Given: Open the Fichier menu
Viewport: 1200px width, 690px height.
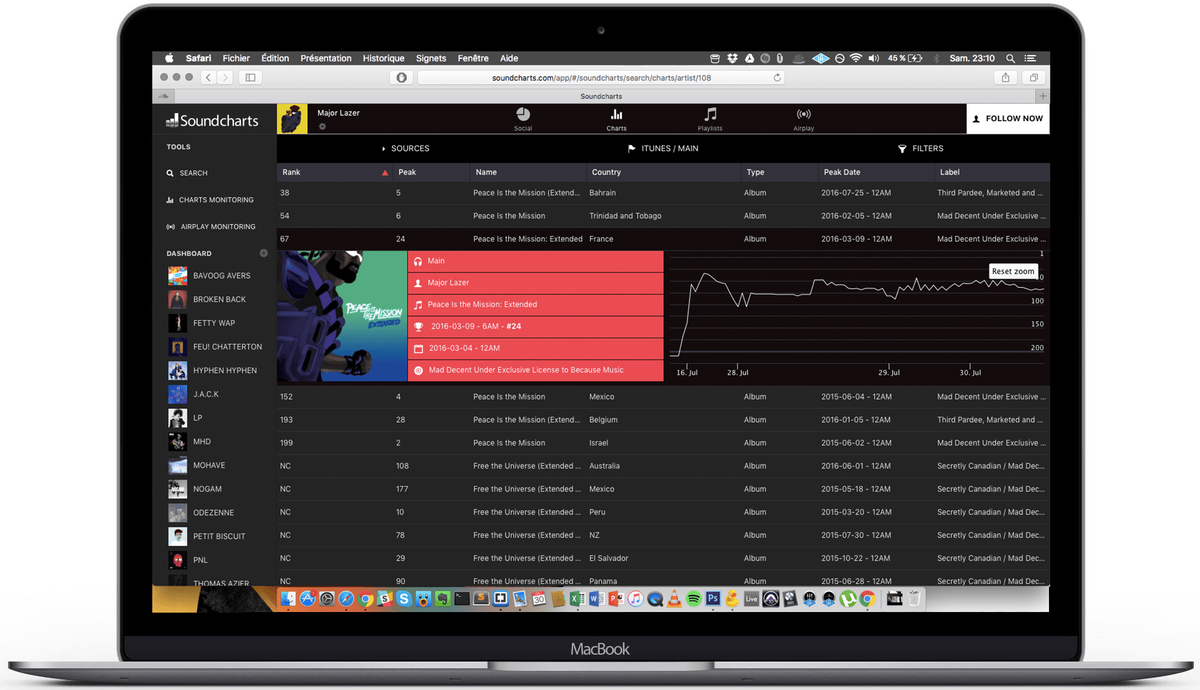Looking at the screenshot, I should click(x=236, y=58).
